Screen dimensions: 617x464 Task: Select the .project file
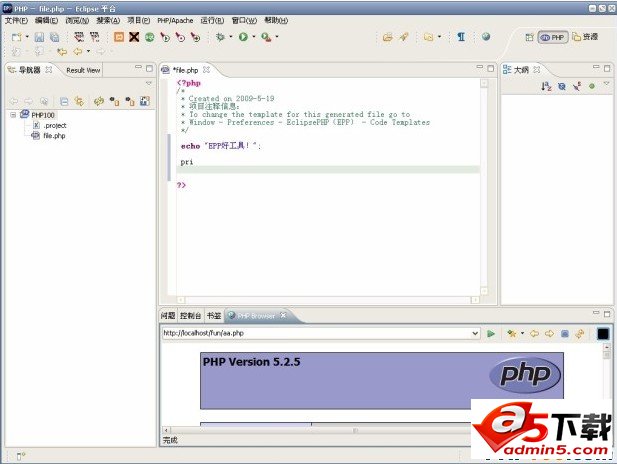click(50, 126)
